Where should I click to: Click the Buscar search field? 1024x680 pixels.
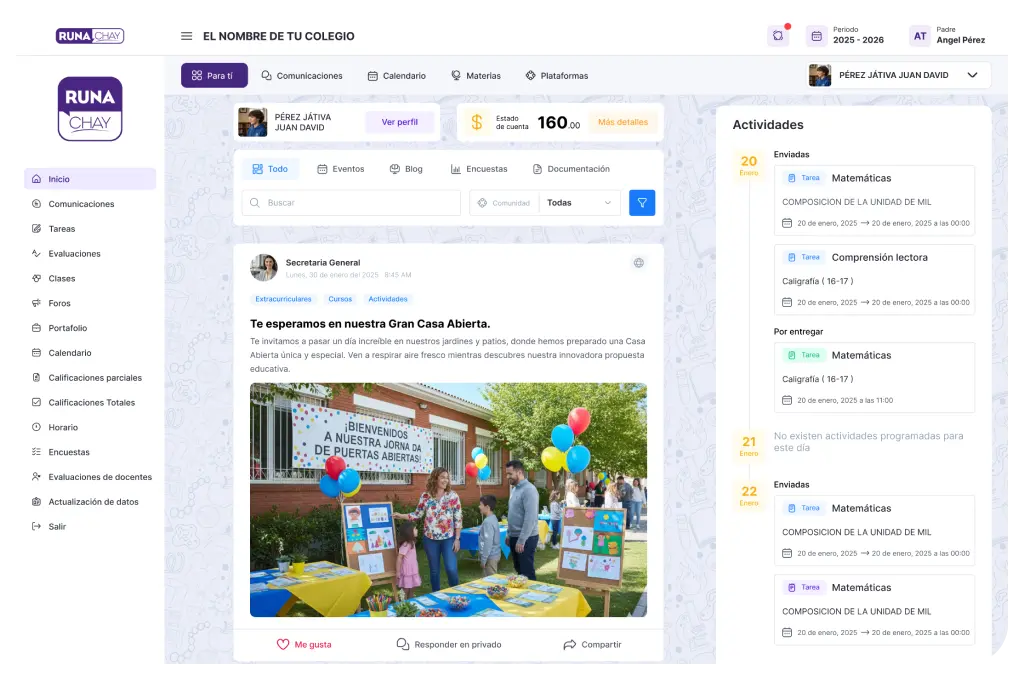click(x=352, y=203)
